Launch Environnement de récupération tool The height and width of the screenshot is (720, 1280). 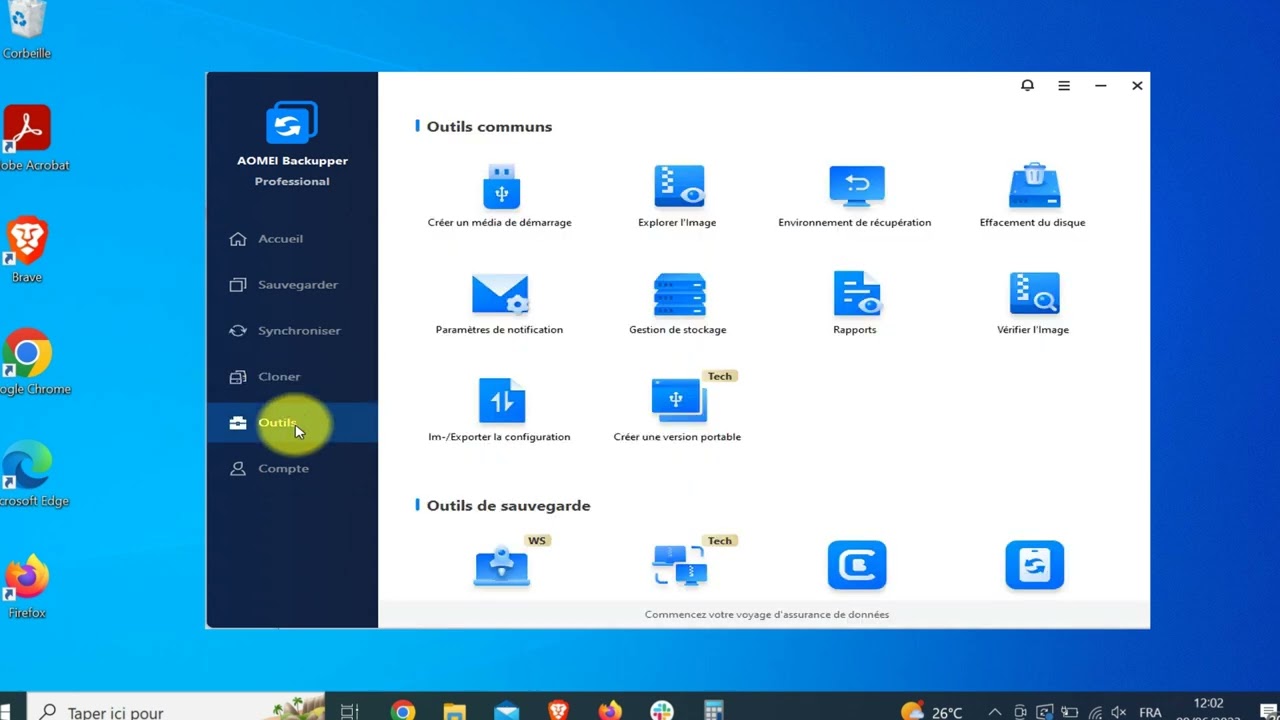pyautogui.click(x=855, y=196)
